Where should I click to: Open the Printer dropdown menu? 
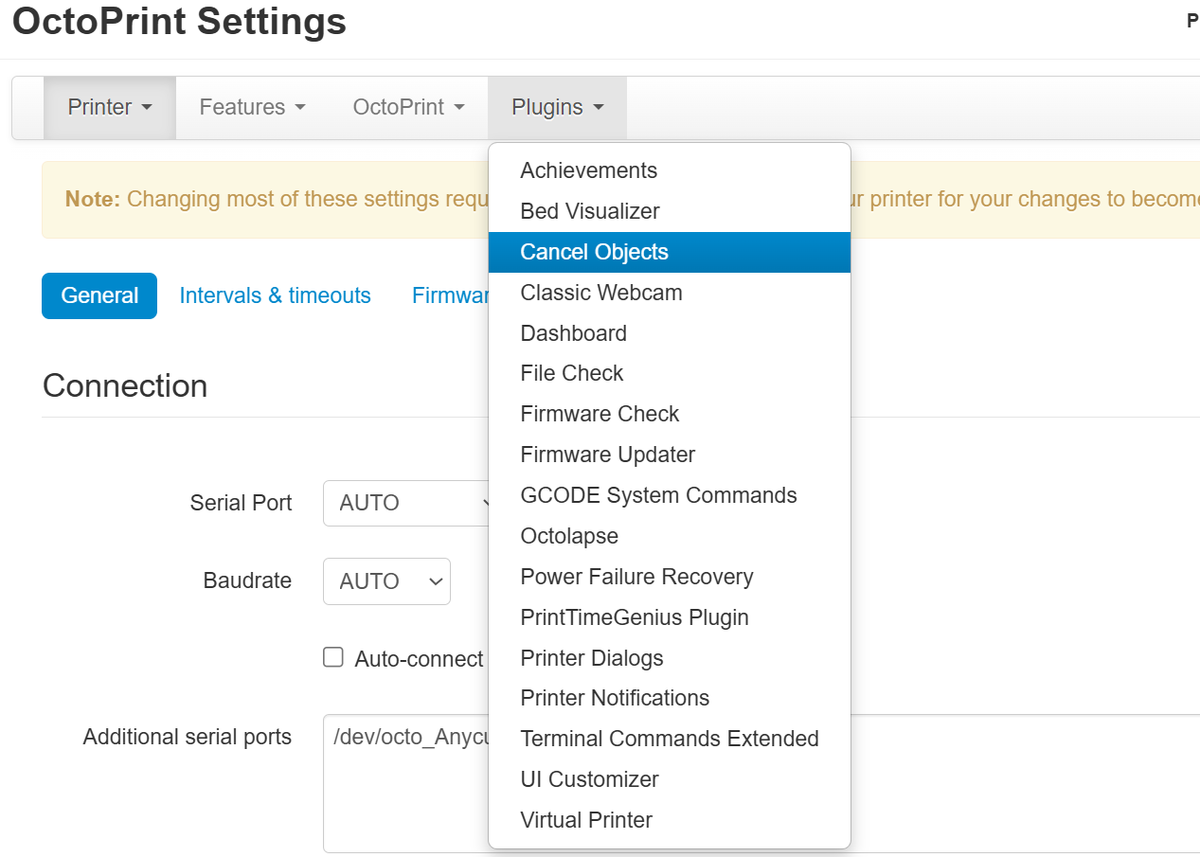(x=110, y=108)
